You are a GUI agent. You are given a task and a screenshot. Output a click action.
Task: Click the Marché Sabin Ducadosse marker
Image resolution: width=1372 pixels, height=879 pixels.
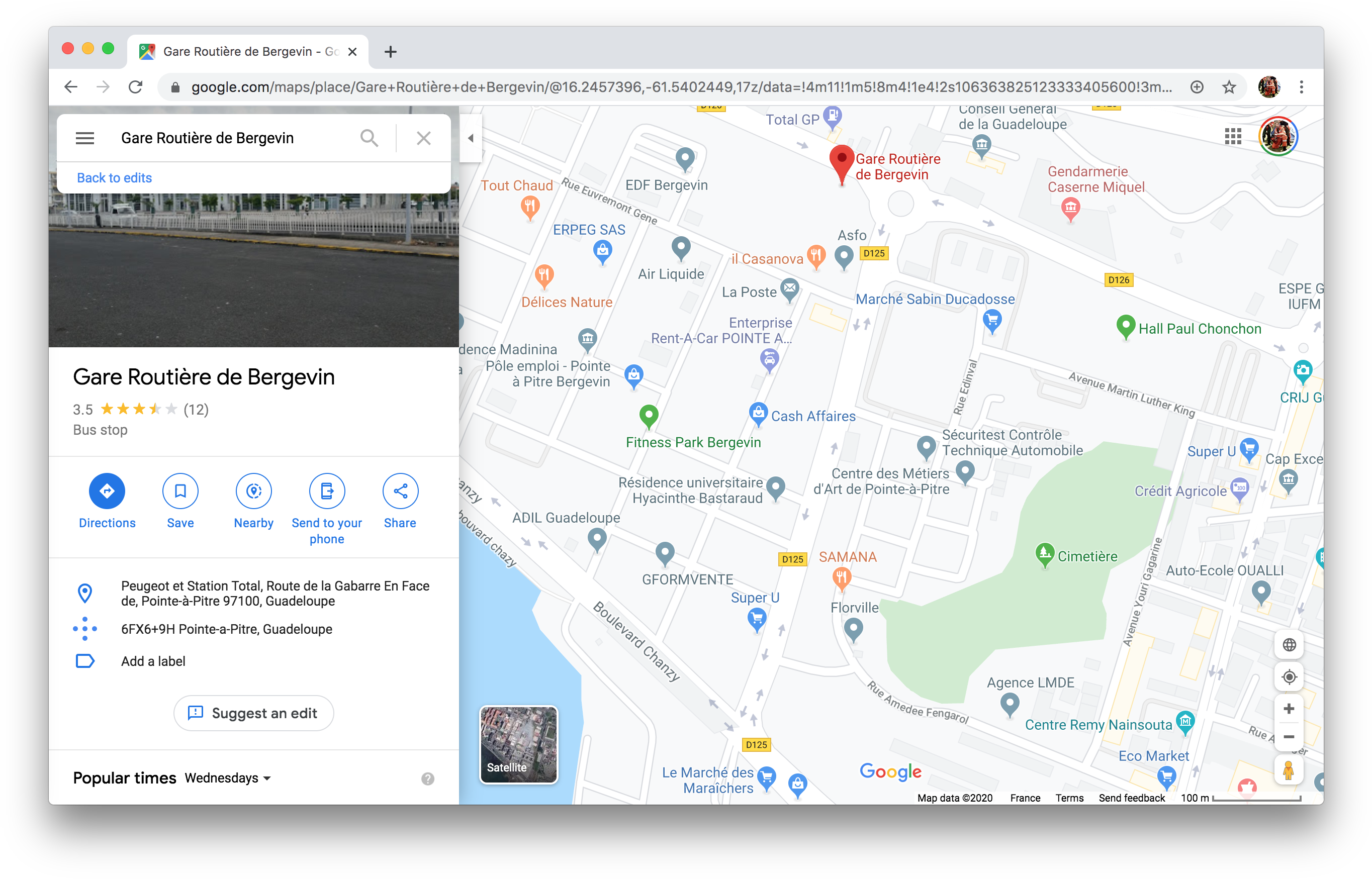click(x=992, y=321)
